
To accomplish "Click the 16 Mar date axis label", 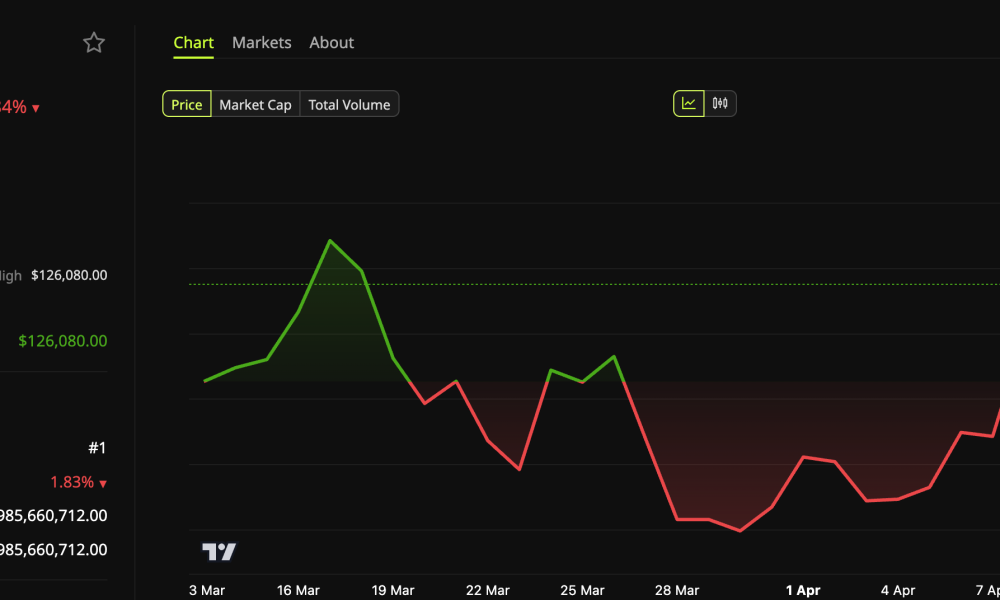I will 297,590.
